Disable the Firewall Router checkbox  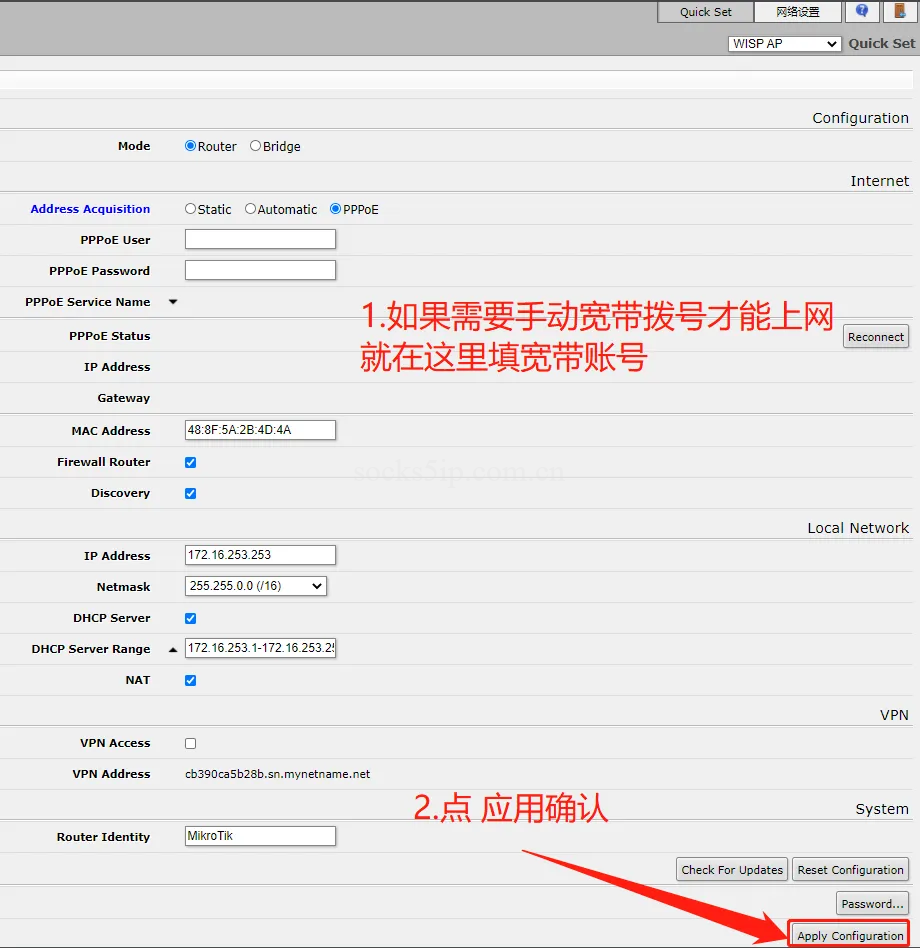click(x=190, y=462)
